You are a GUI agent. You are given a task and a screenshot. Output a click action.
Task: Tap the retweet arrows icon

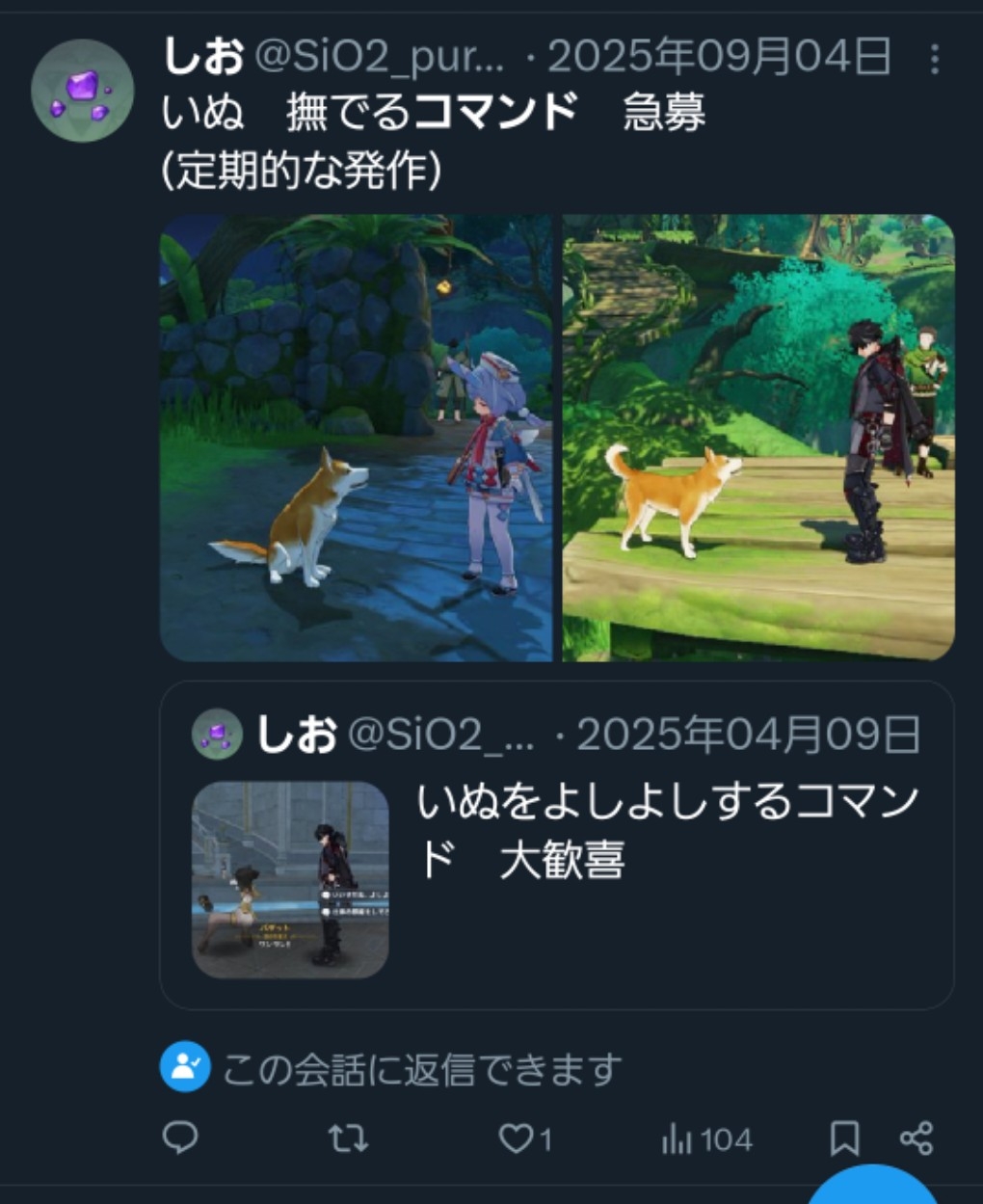pyautogui.click(x=348, y=1139)
